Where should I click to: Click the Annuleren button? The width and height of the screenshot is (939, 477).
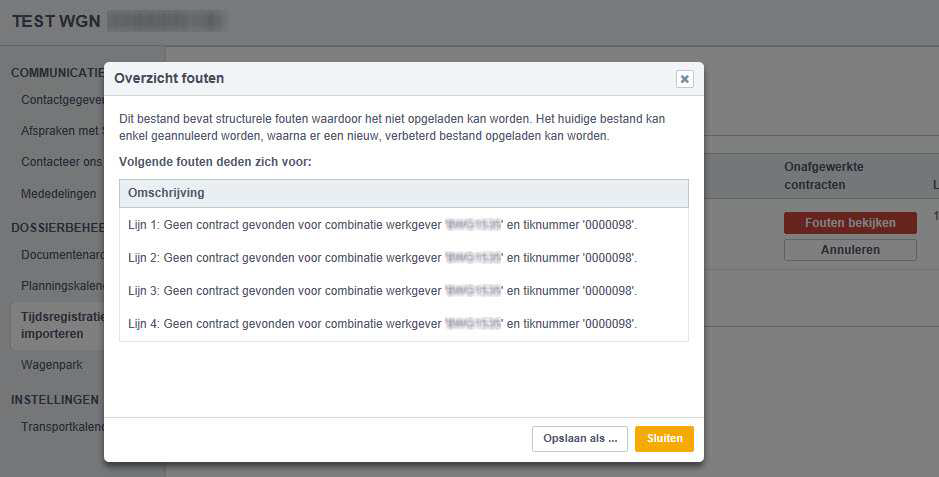(x=849, y=250)
